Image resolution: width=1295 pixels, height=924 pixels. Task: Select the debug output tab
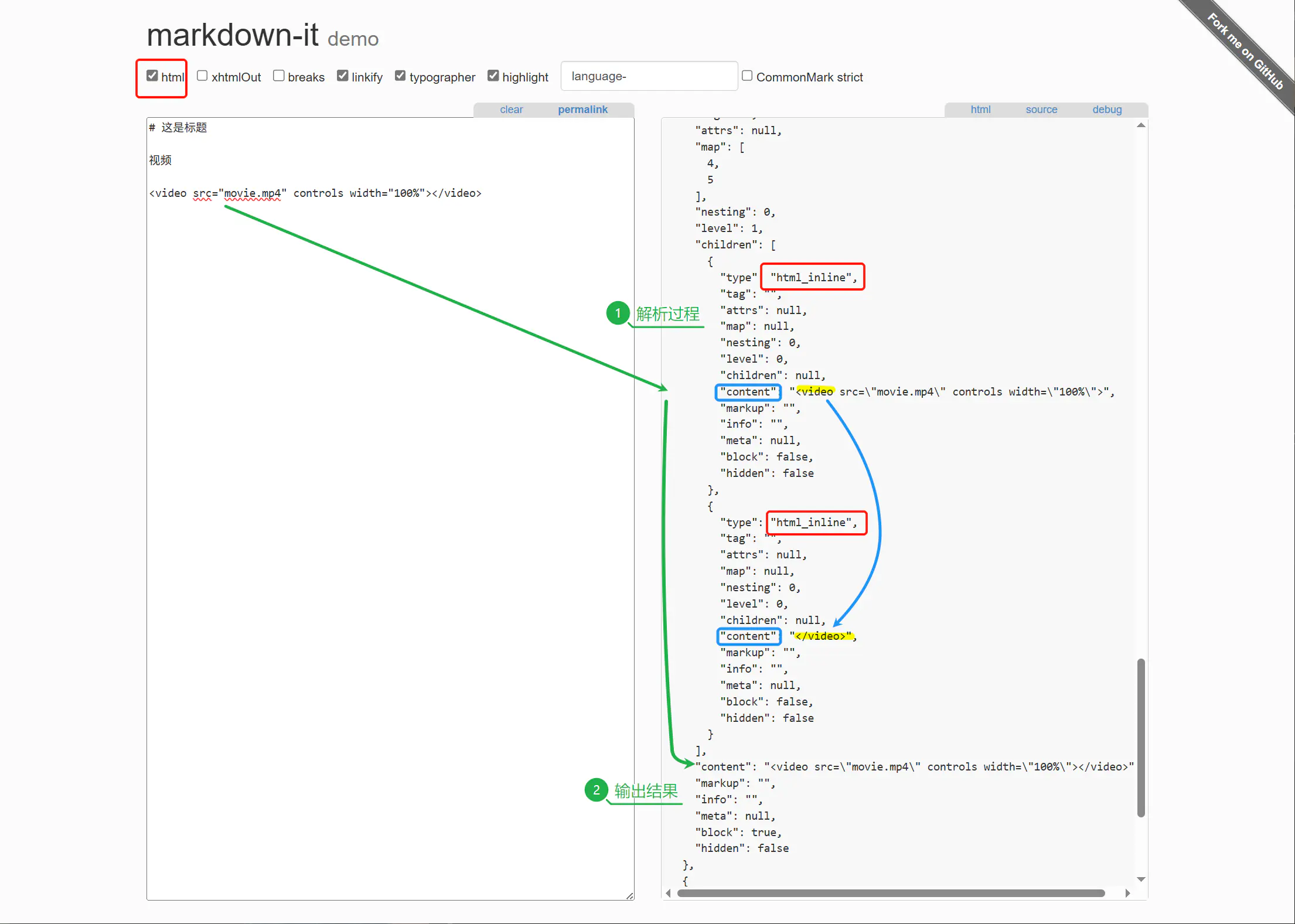(1107, 110)
